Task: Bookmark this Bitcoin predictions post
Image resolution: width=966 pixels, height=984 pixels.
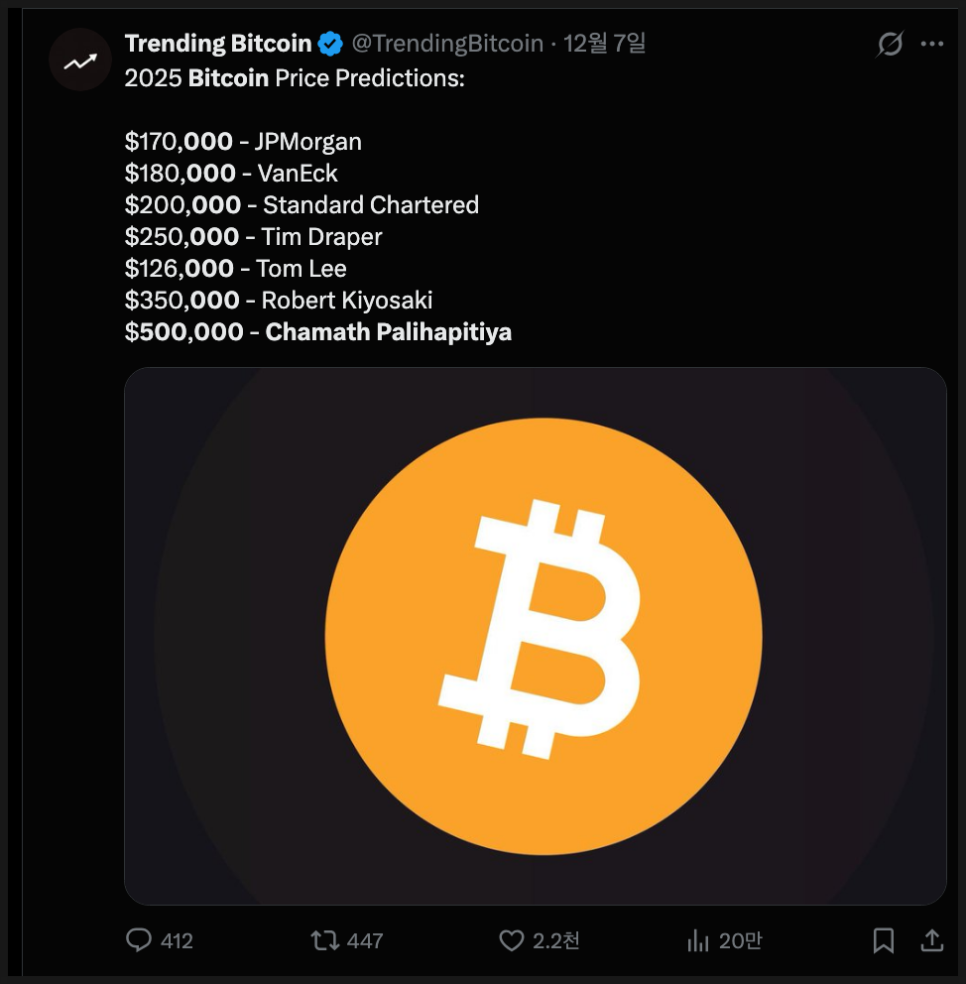Action: tap(883, 940)
